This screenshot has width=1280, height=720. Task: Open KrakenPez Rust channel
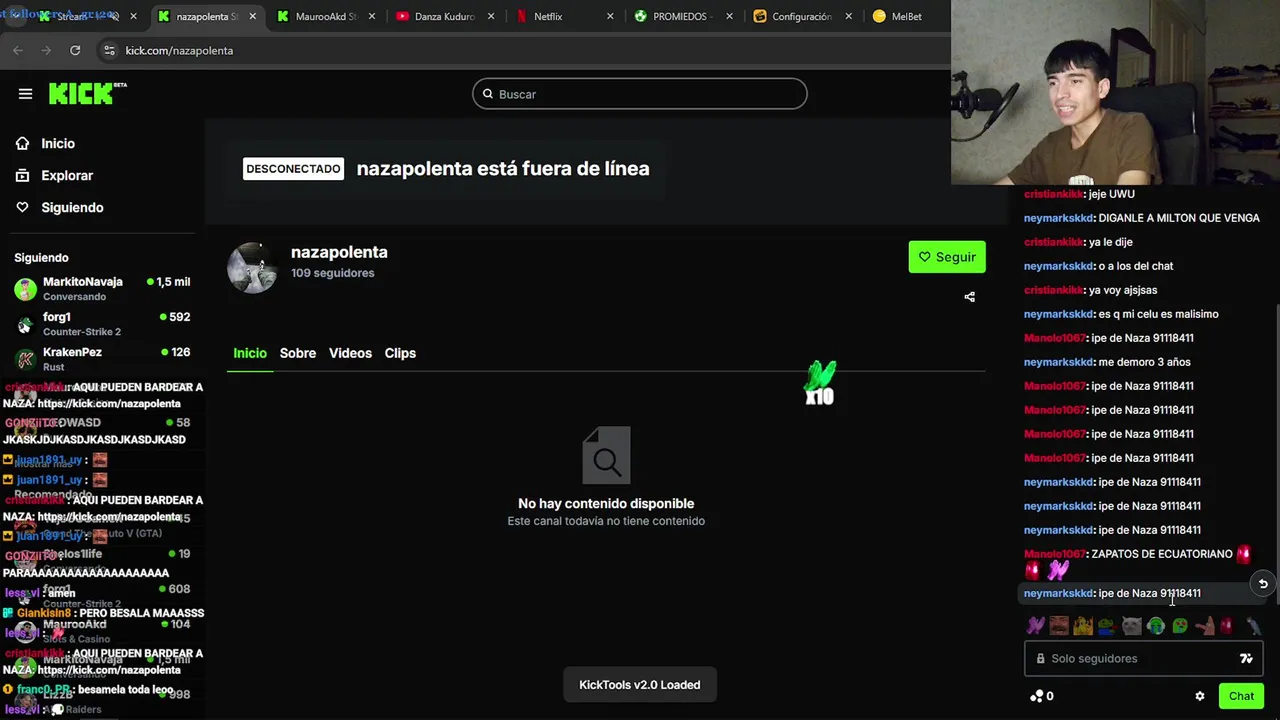pyautogui.click(x=102, y=359)
